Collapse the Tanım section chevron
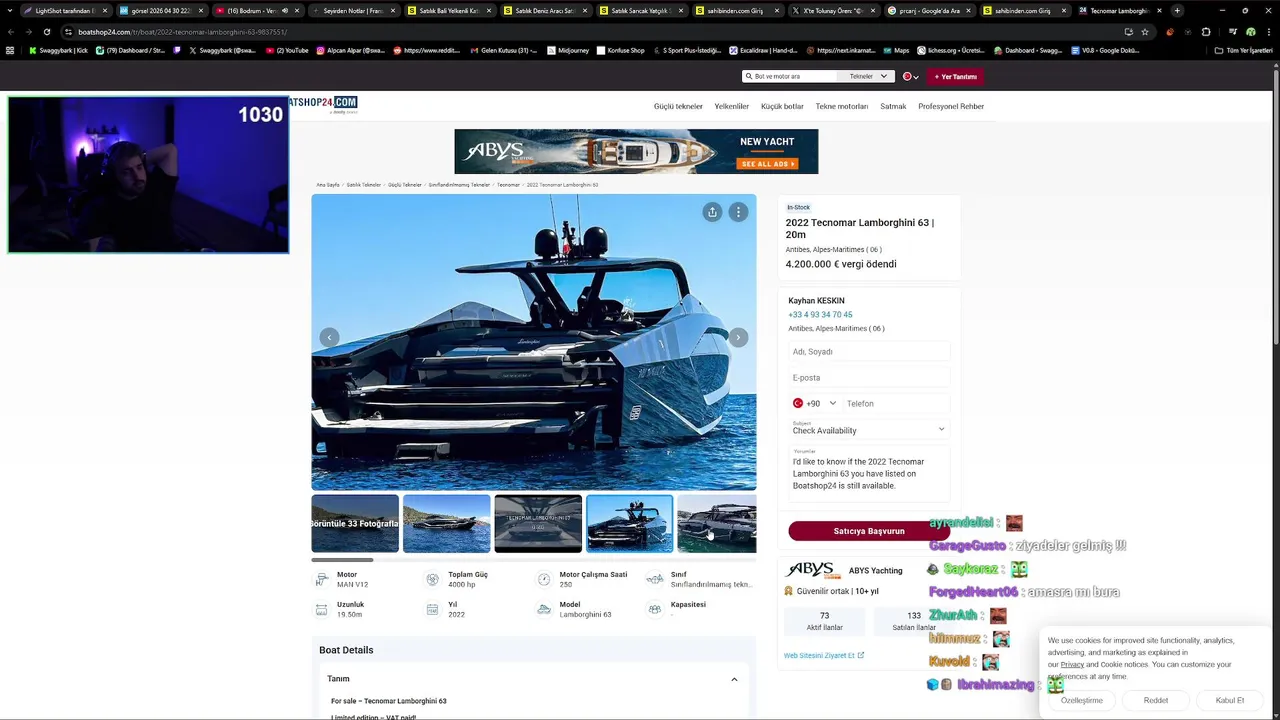Image resolution: width=1280 pixels, height=720 pixels. [x=734, y=679]
